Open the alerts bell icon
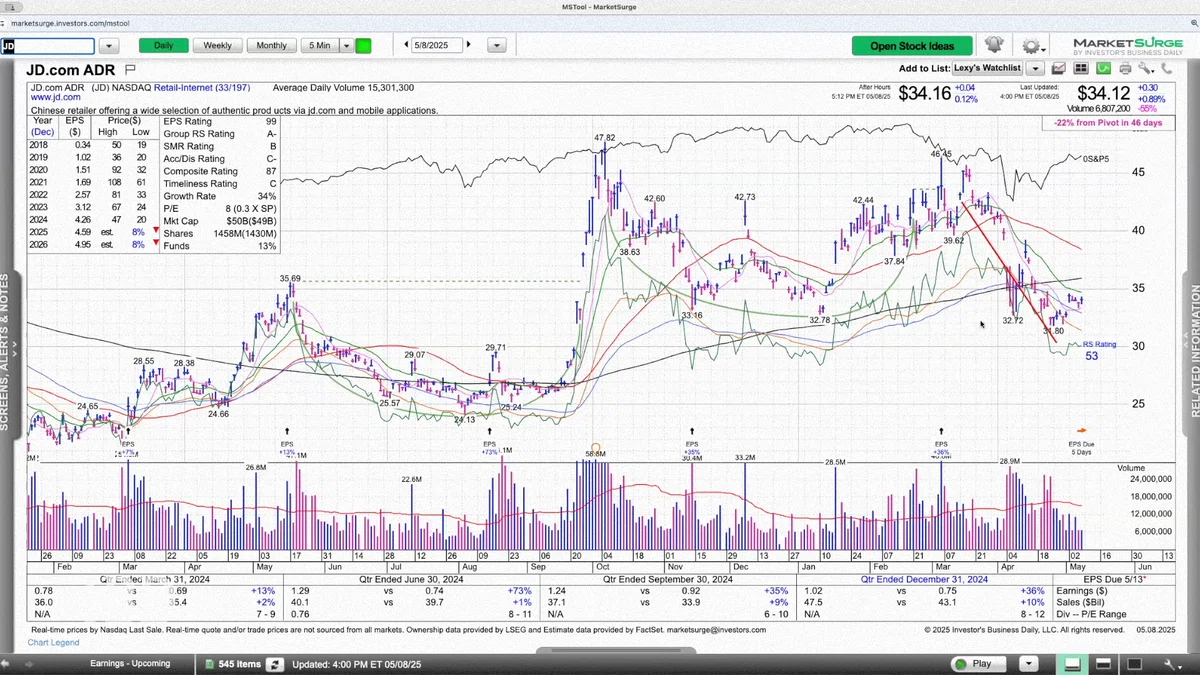The height and width of the screenshot is (675, 1200). 993,45
